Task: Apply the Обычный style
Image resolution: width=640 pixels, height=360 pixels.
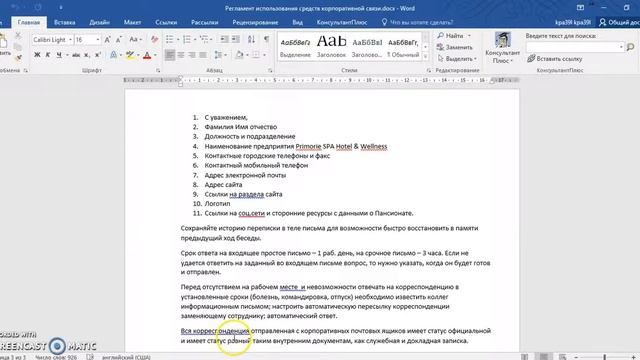Action: (x=403, y=47)
